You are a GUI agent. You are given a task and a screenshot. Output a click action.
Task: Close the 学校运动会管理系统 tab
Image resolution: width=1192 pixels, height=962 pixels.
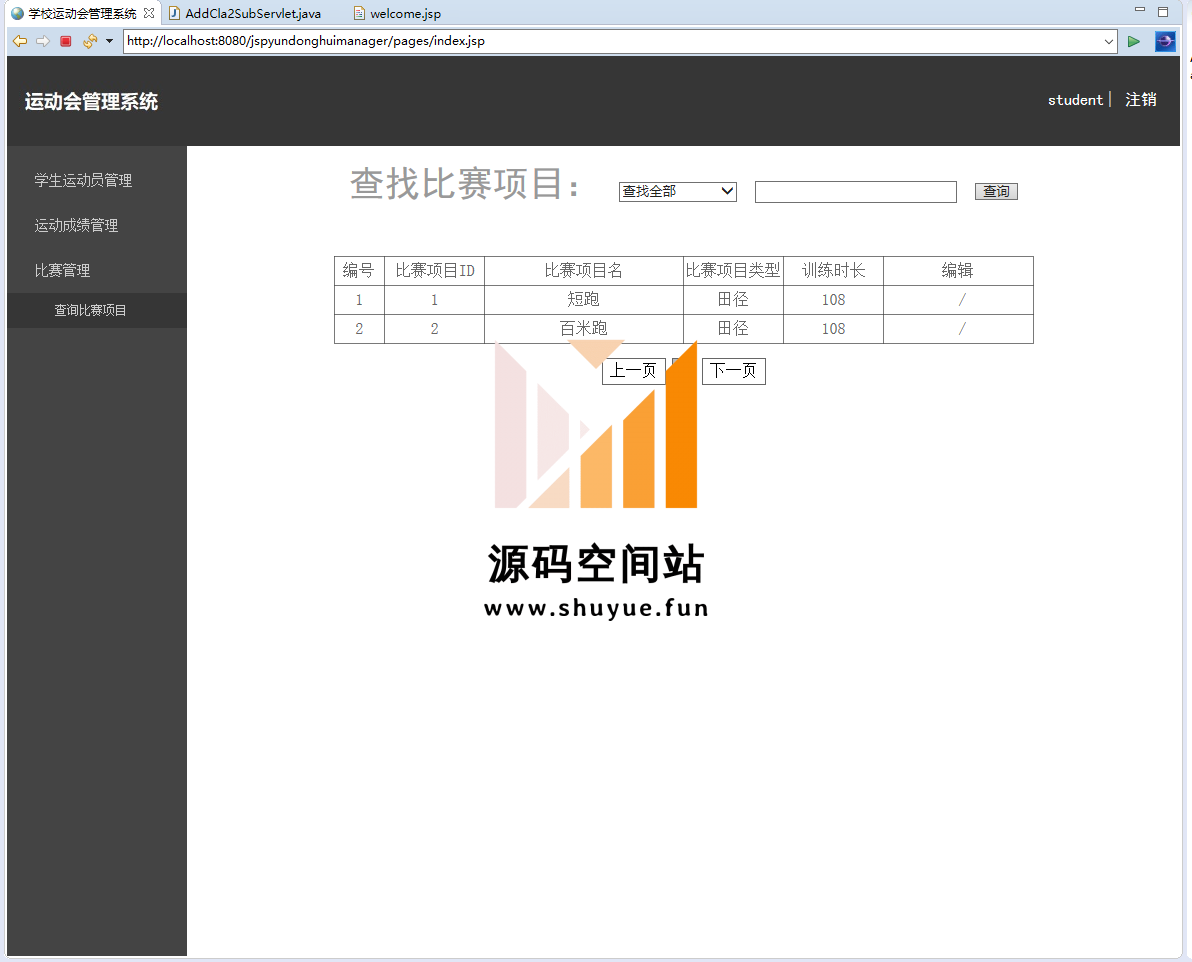point(149,13)
